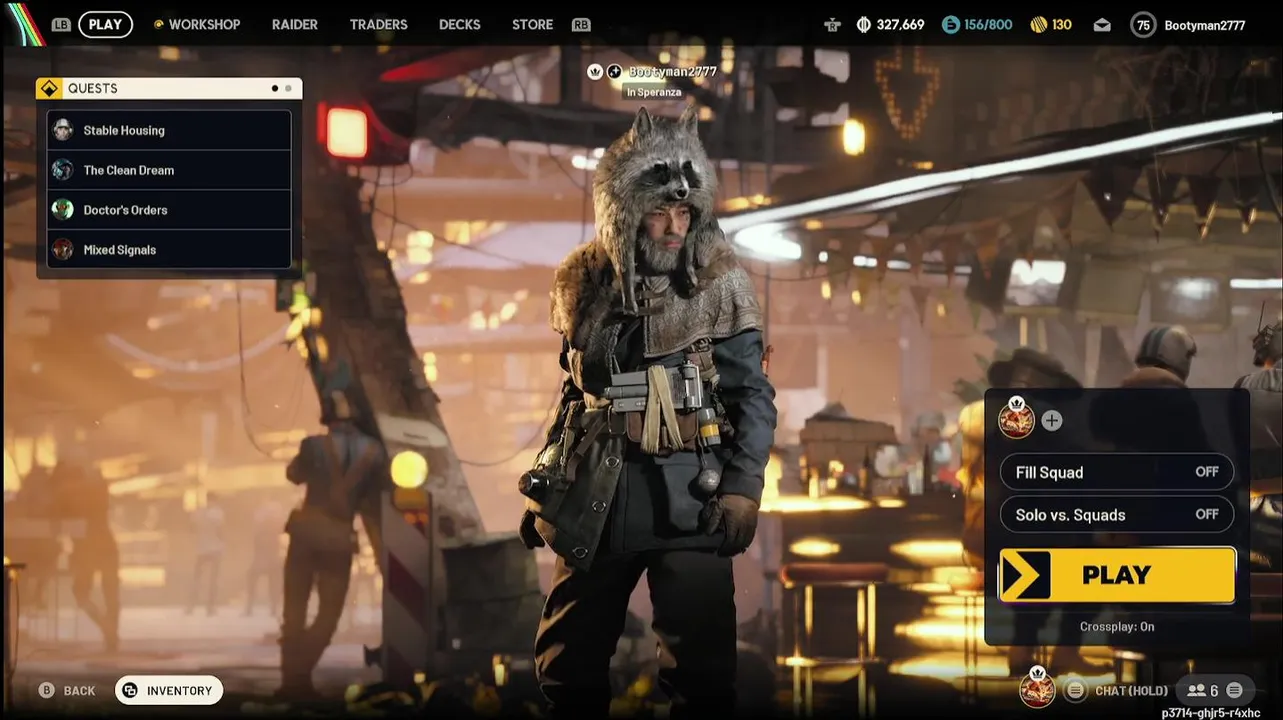Toggle the Fill Squad option
The image size is (1283, 720).
pyautogui.click(x=1117, y=472)
